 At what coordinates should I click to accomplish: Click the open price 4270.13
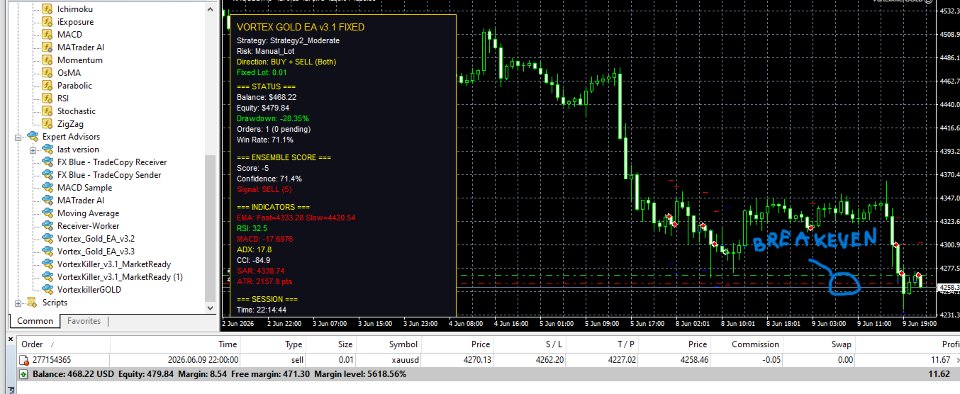pos(478,361)
